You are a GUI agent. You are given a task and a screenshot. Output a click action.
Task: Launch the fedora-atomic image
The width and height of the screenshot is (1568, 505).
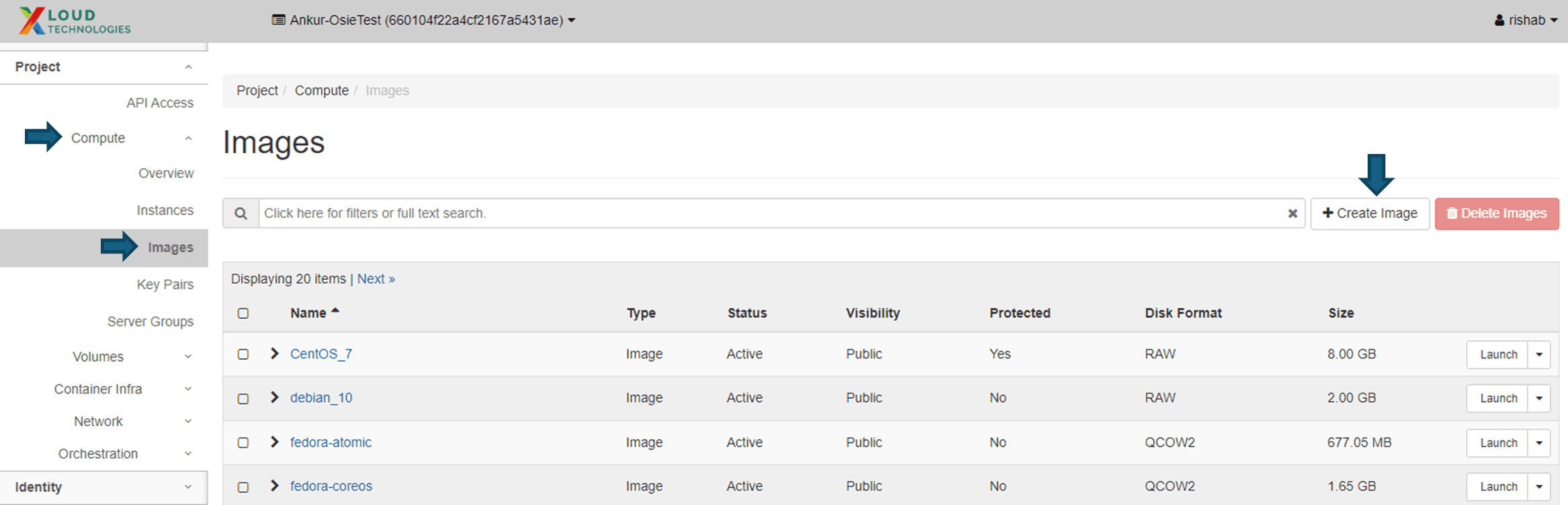(x=1498, y=442)
